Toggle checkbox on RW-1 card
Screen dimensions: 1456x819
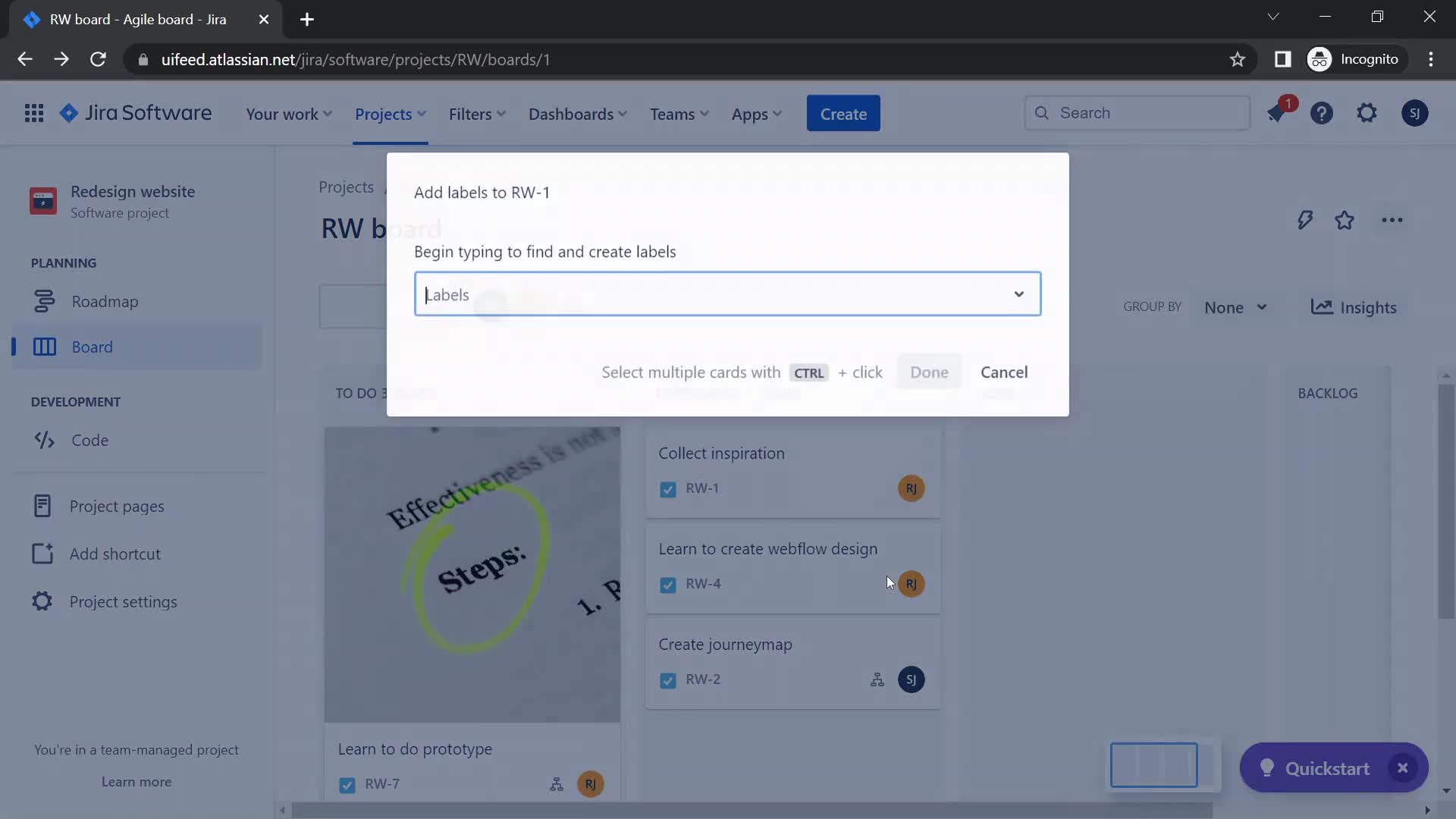coord(667,488)
